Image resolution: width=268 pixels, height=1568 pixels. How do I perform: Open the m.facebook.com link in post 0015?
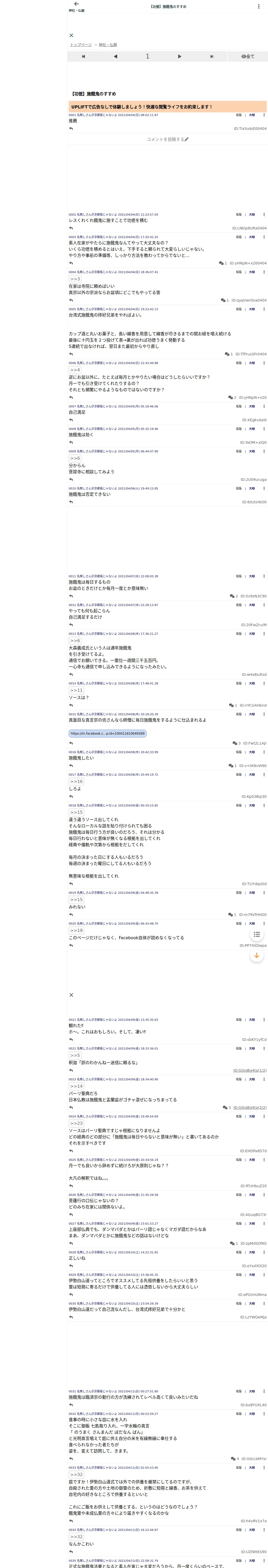click(108, 734)
